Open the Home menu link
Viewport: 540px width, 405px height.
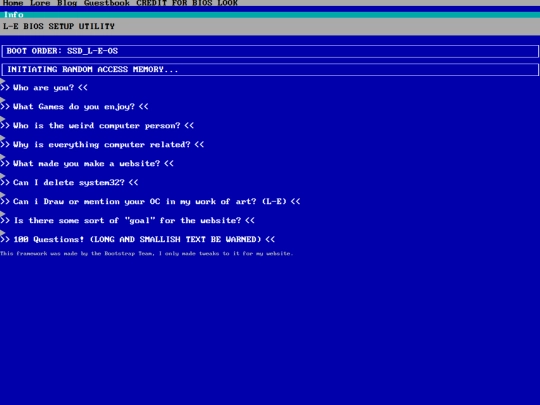coord(13,3)
